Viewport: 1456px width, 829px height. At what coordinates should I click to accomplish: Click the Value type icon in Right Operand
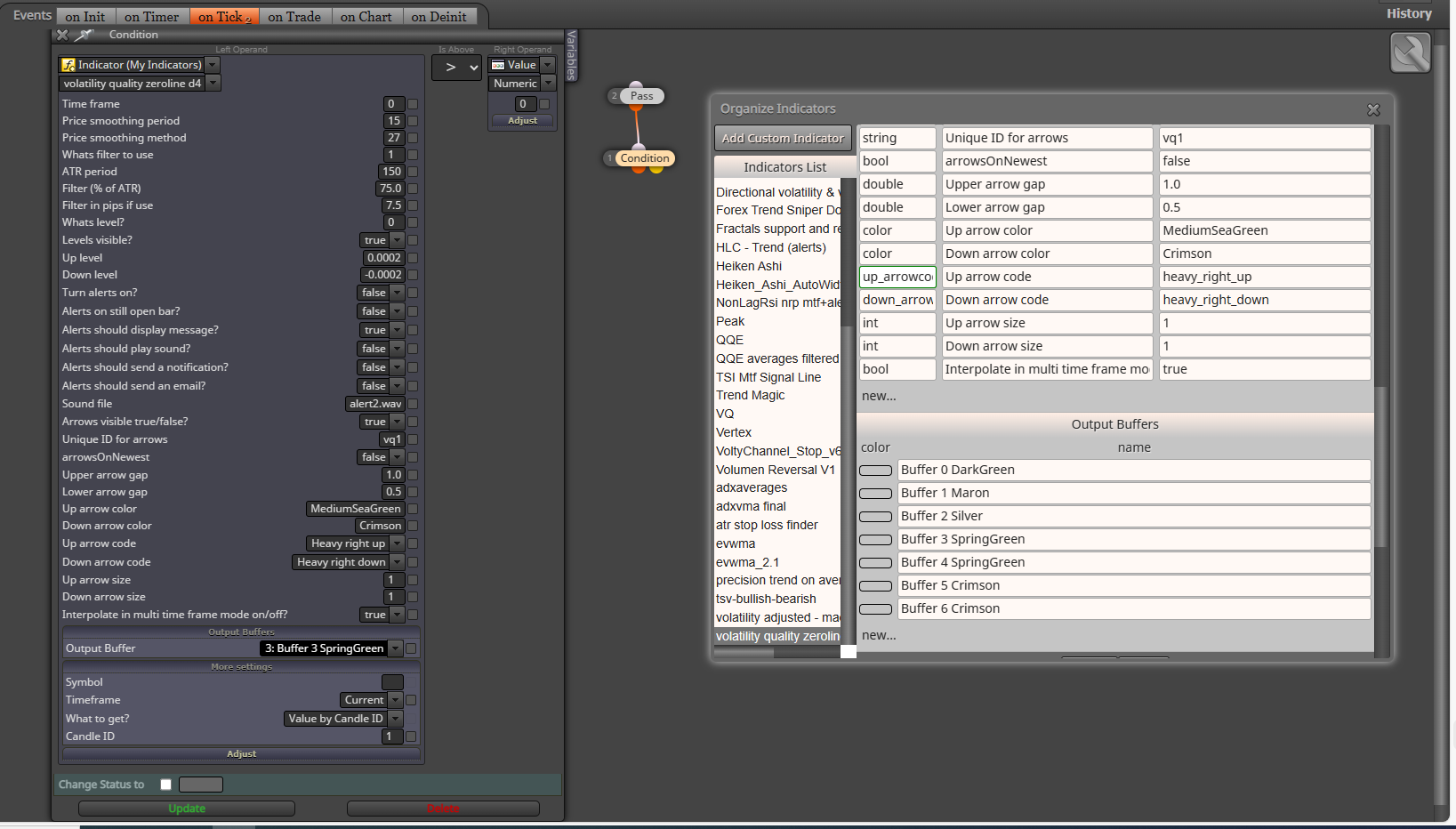(x=498, y=65)
